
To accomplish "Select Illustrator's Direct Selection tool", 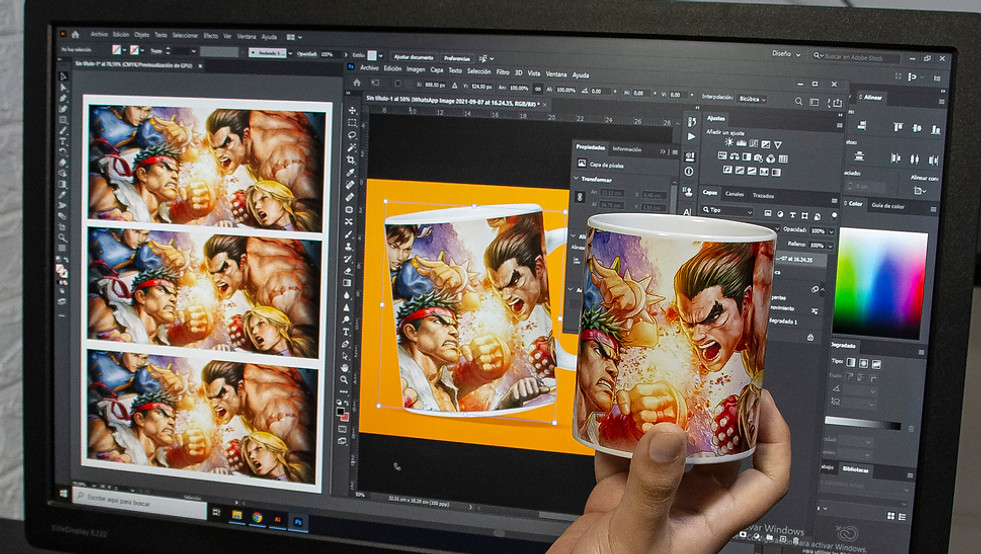I will pyautogui.click(x=63, y=88).
